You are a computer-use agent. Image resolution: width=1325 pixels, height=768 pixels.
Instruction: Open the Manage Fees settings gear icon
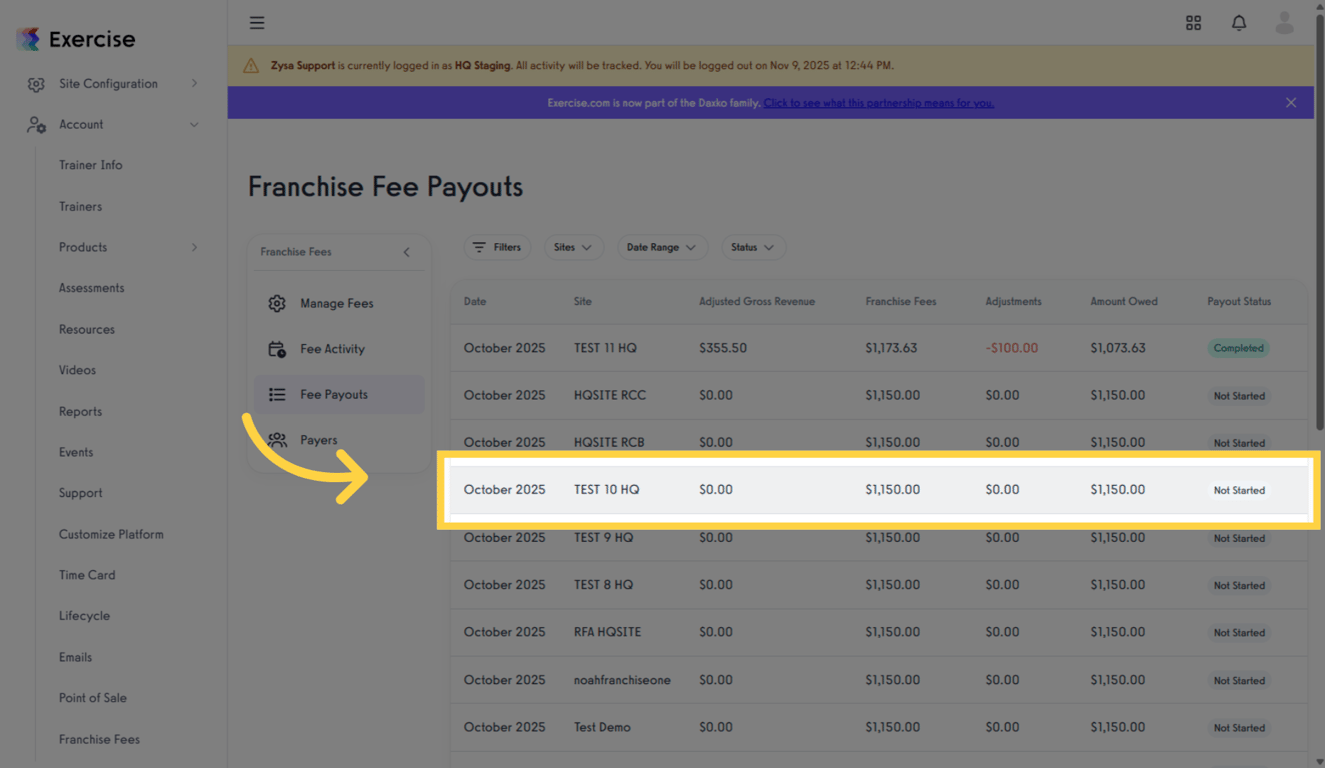(277, 302)
